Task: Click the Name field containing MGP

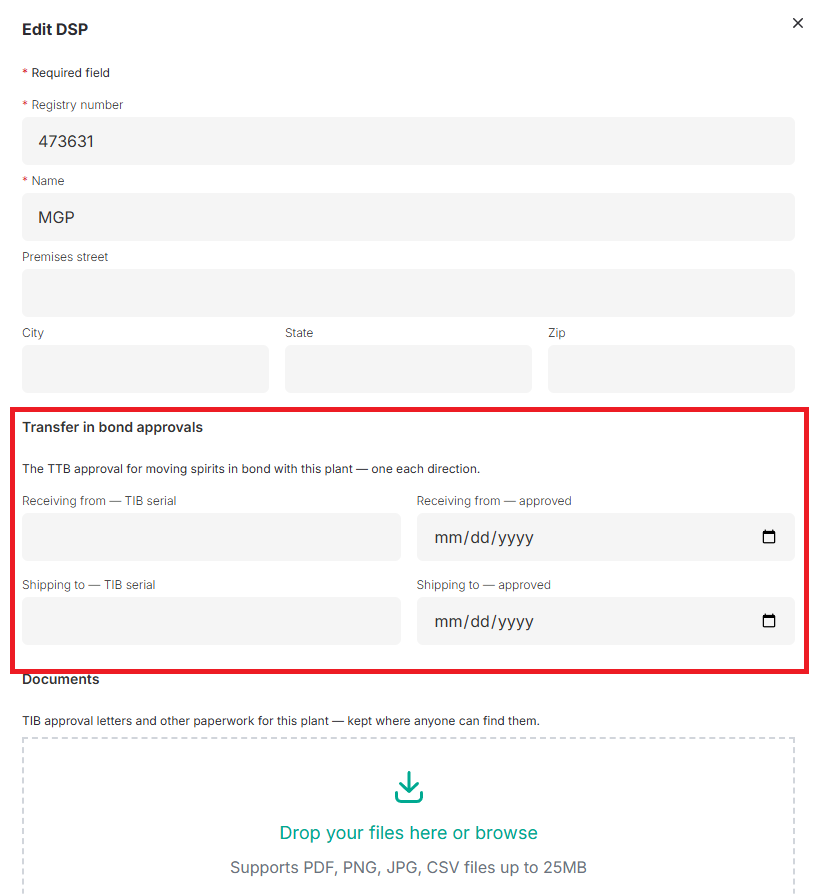Action: click(408, 217)
